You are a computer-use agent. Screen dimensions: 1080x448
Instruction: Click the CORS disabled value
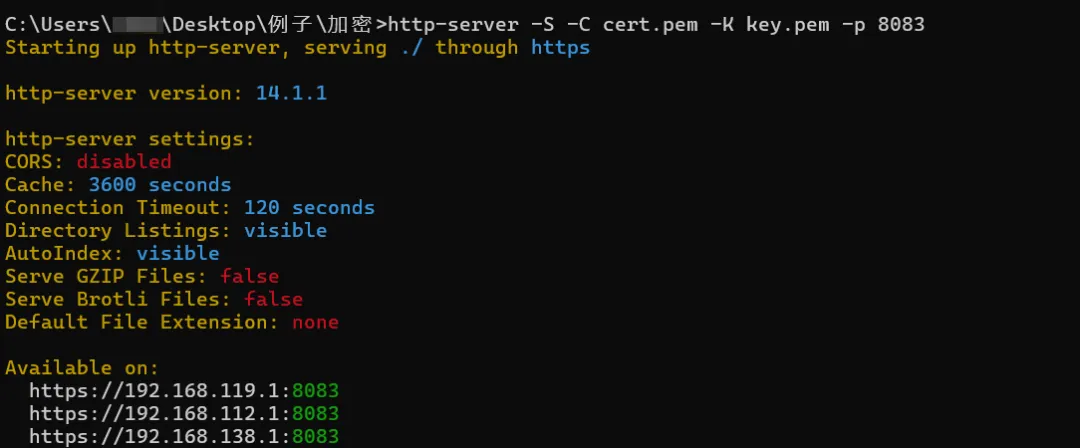click(124, 162)
